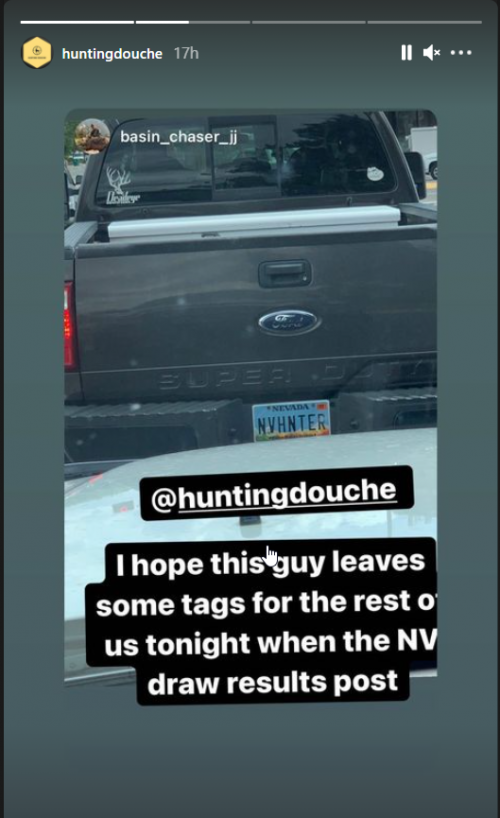Click the huntingdouche username in the header
Viewport: 500px width, 818px height.
click(112, 54)
